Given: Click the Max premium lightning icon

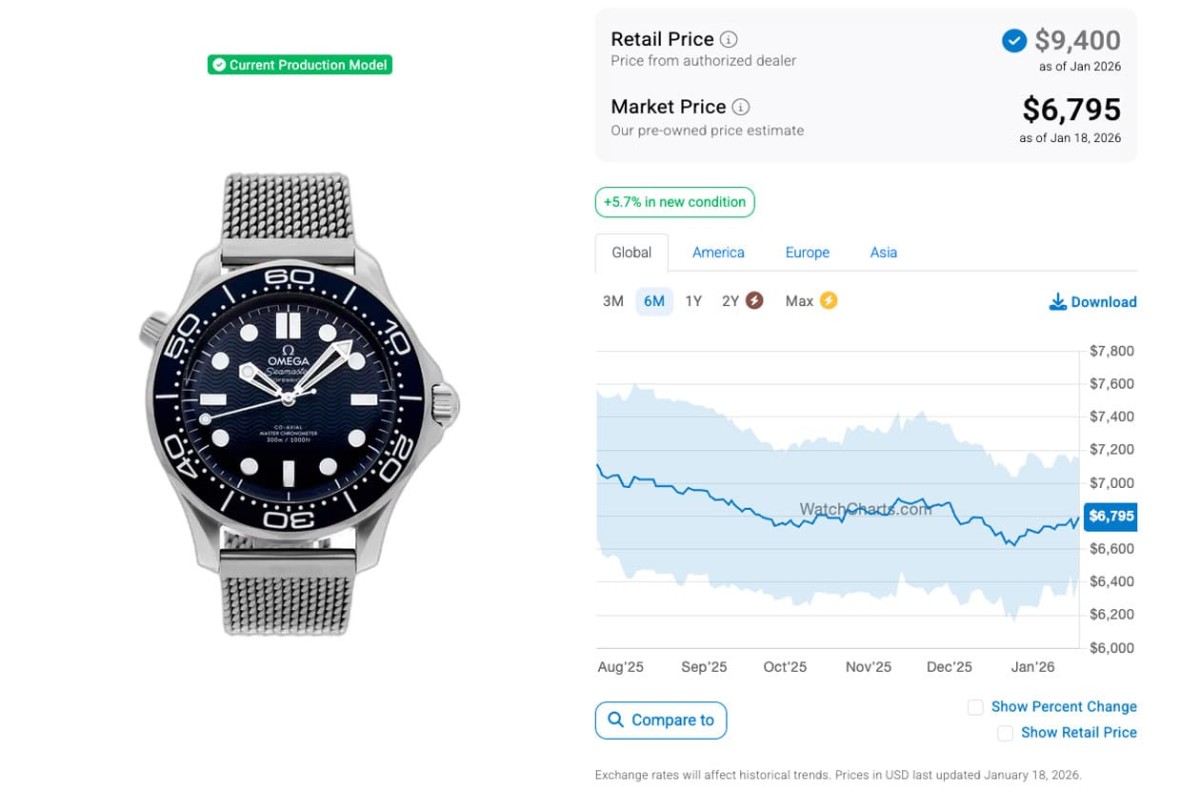Looking at the screenshot, I should point(828,301).
